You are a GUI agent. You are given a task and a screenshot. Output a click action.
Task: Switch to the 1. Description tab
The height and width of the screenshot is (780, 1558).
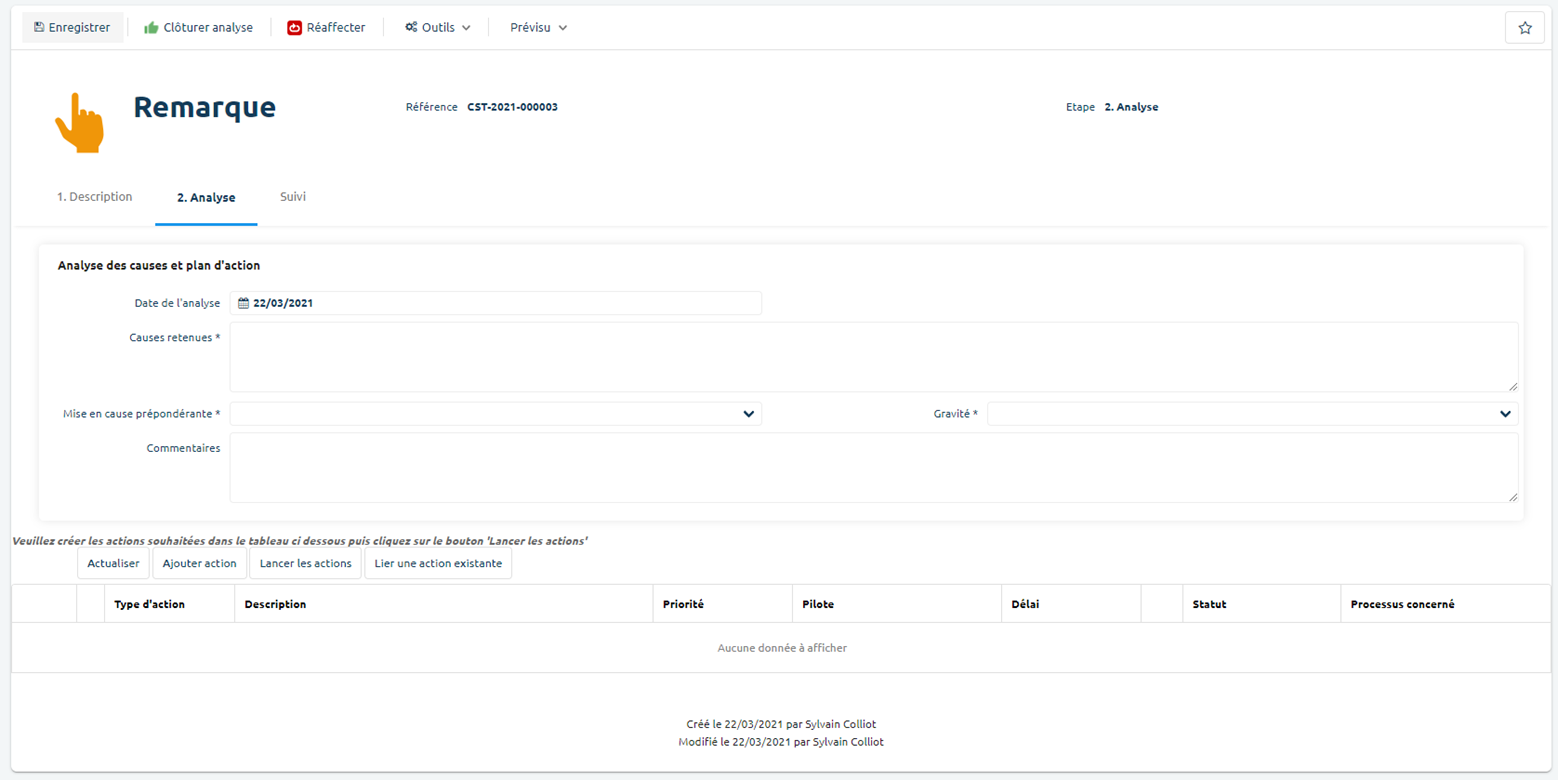(94, 197)
